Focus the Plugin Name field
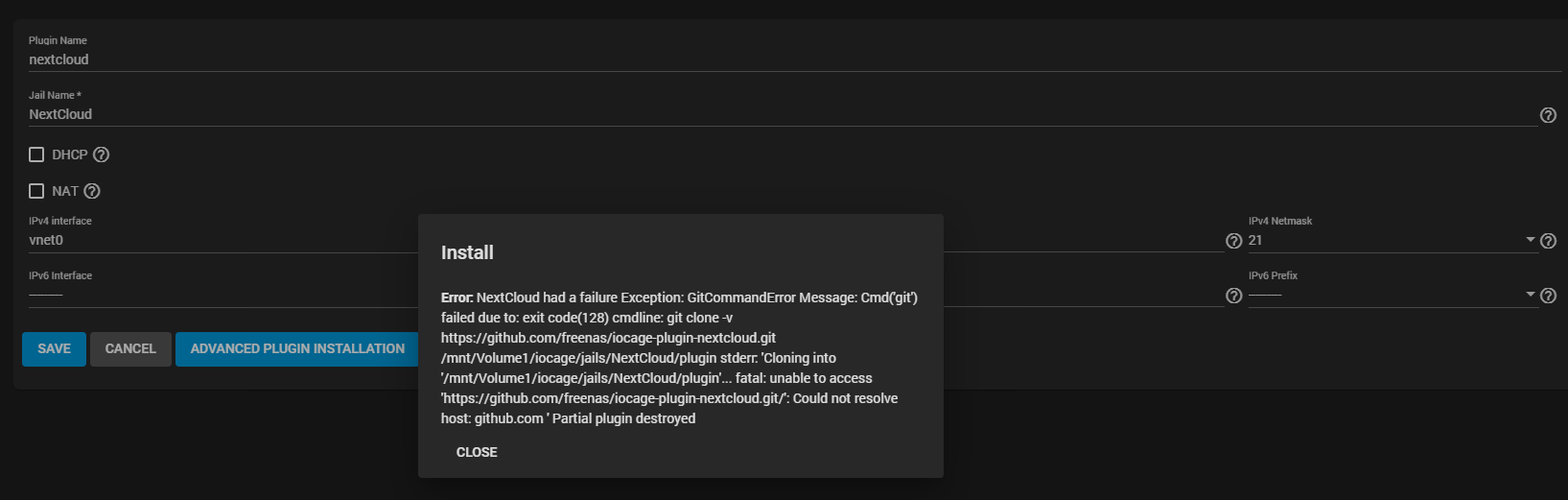Viewport: 1568px width, 500px height. 795,60
